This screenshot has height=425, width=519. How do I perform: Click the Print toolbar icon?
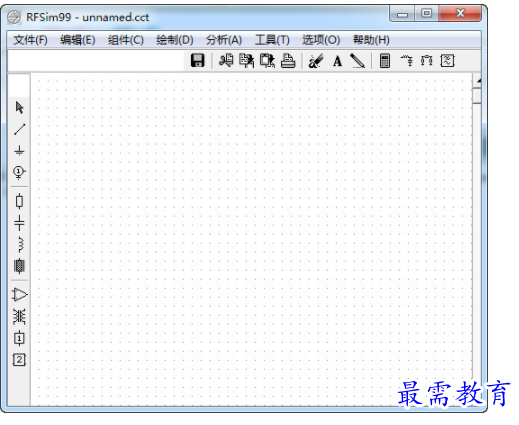[x=288, y=61]
